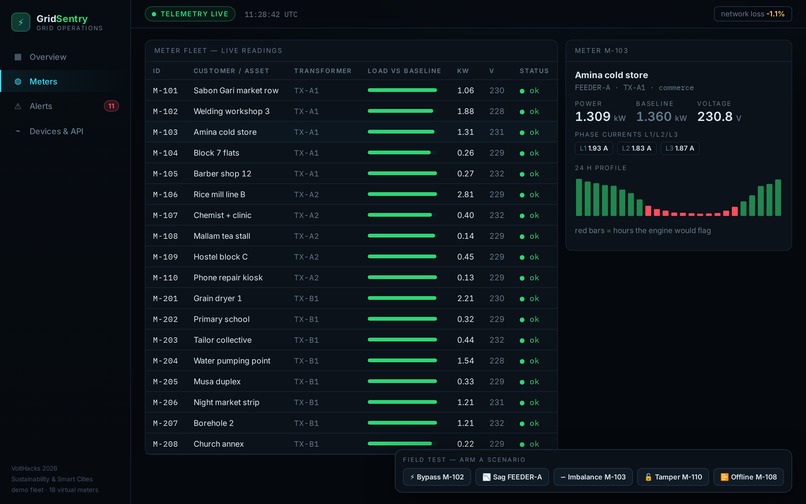Select the Rice mill line B row
Image resolution: width=806 pixels, height=504 pixels.
tap(351, 194)
